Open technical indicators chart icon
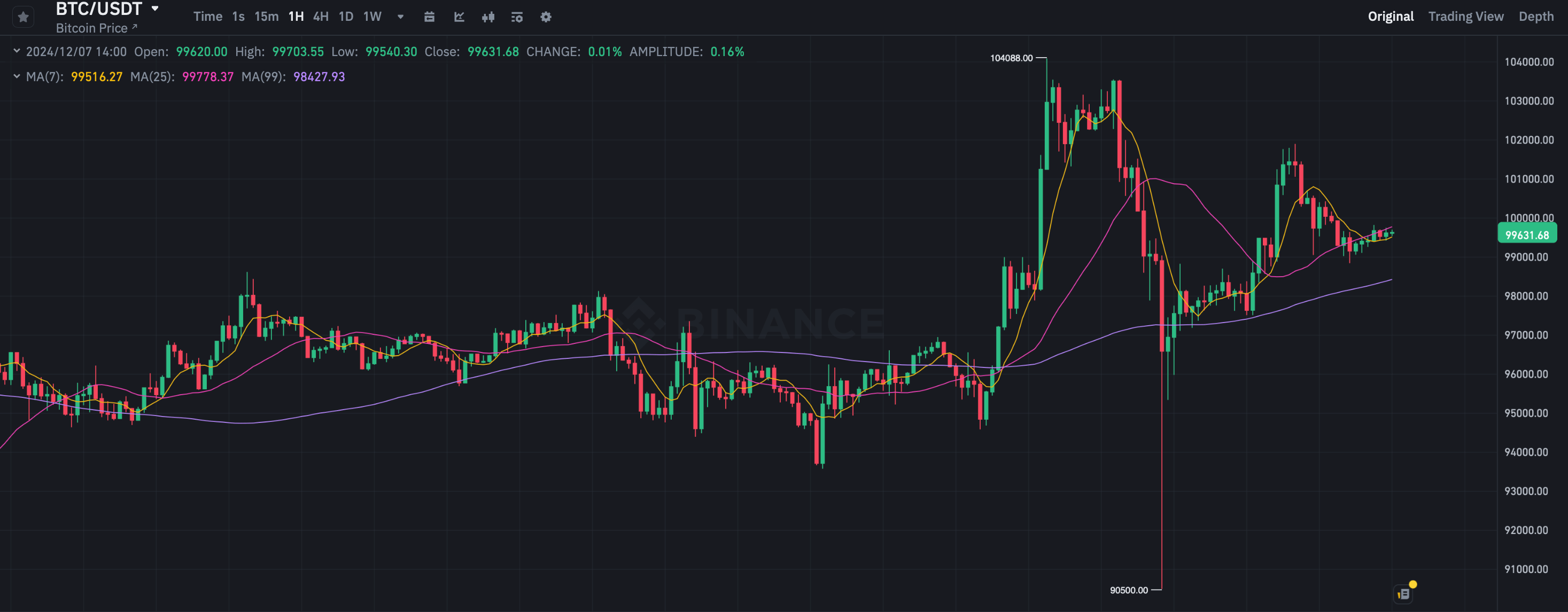This screenshot has height=612, width=1568. 459,17
